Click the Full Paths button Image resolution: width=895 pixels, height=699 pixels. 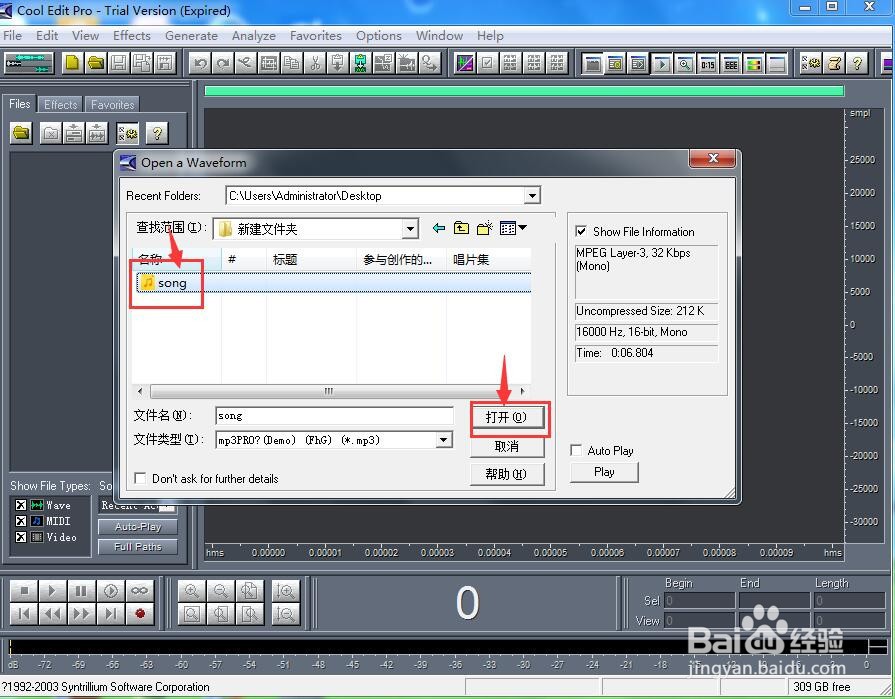[138, 547]
